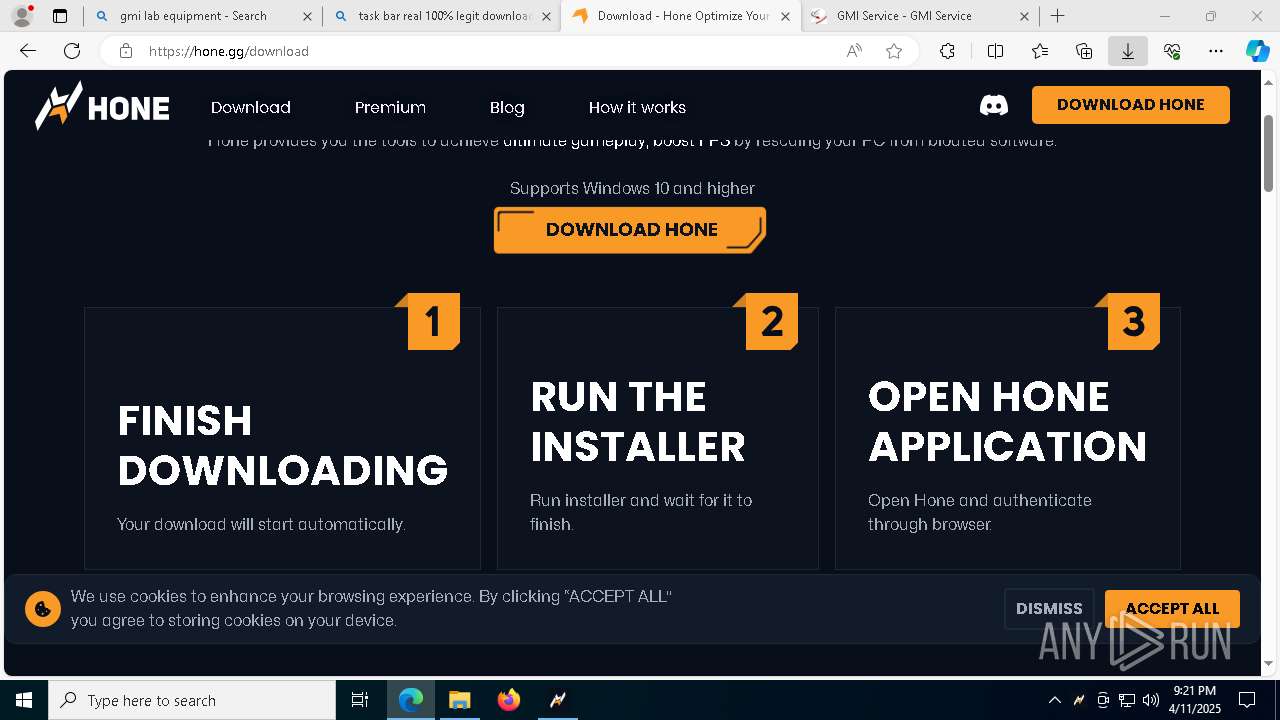1280x720 pixels.
Task: Open the Windows Start menu
Action: tap(24, 700)
